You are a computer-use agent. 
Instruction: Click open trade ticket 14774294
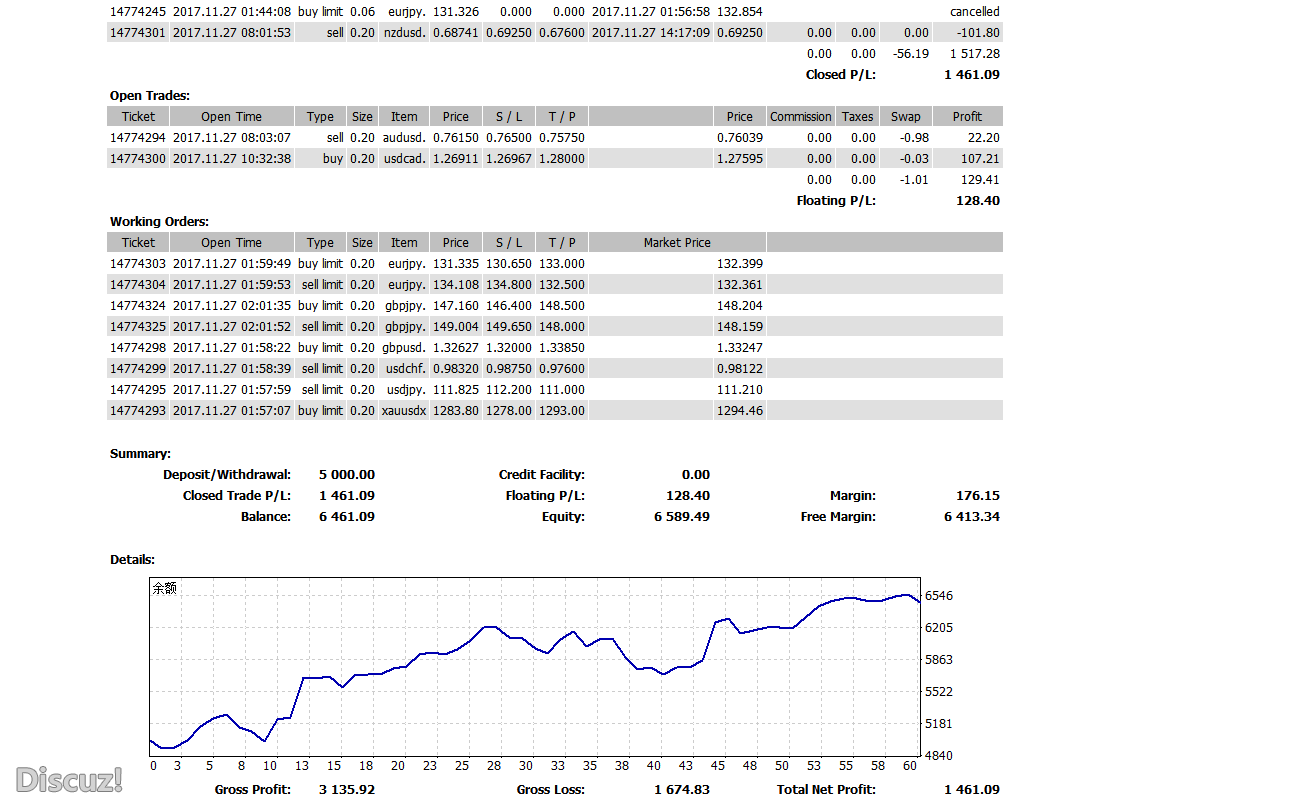pyautogui.click(x=138, y=138)
